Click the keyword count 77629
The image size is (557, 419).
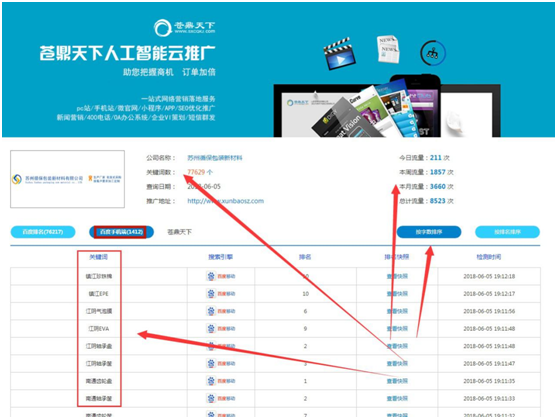(x=196, y=172)
